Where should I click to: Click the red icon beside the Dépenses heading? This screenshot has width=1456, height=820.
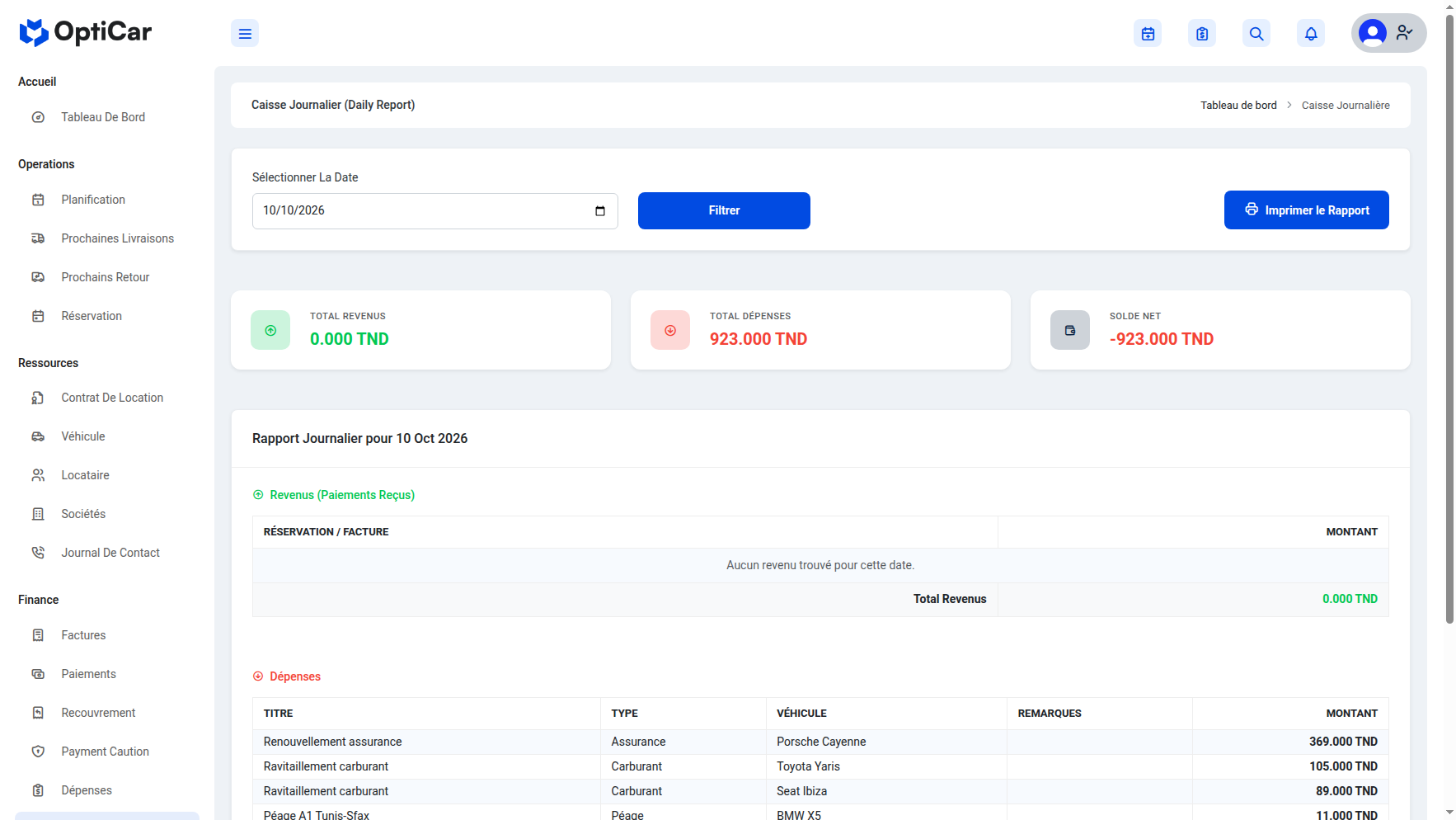tap(258, 676)
